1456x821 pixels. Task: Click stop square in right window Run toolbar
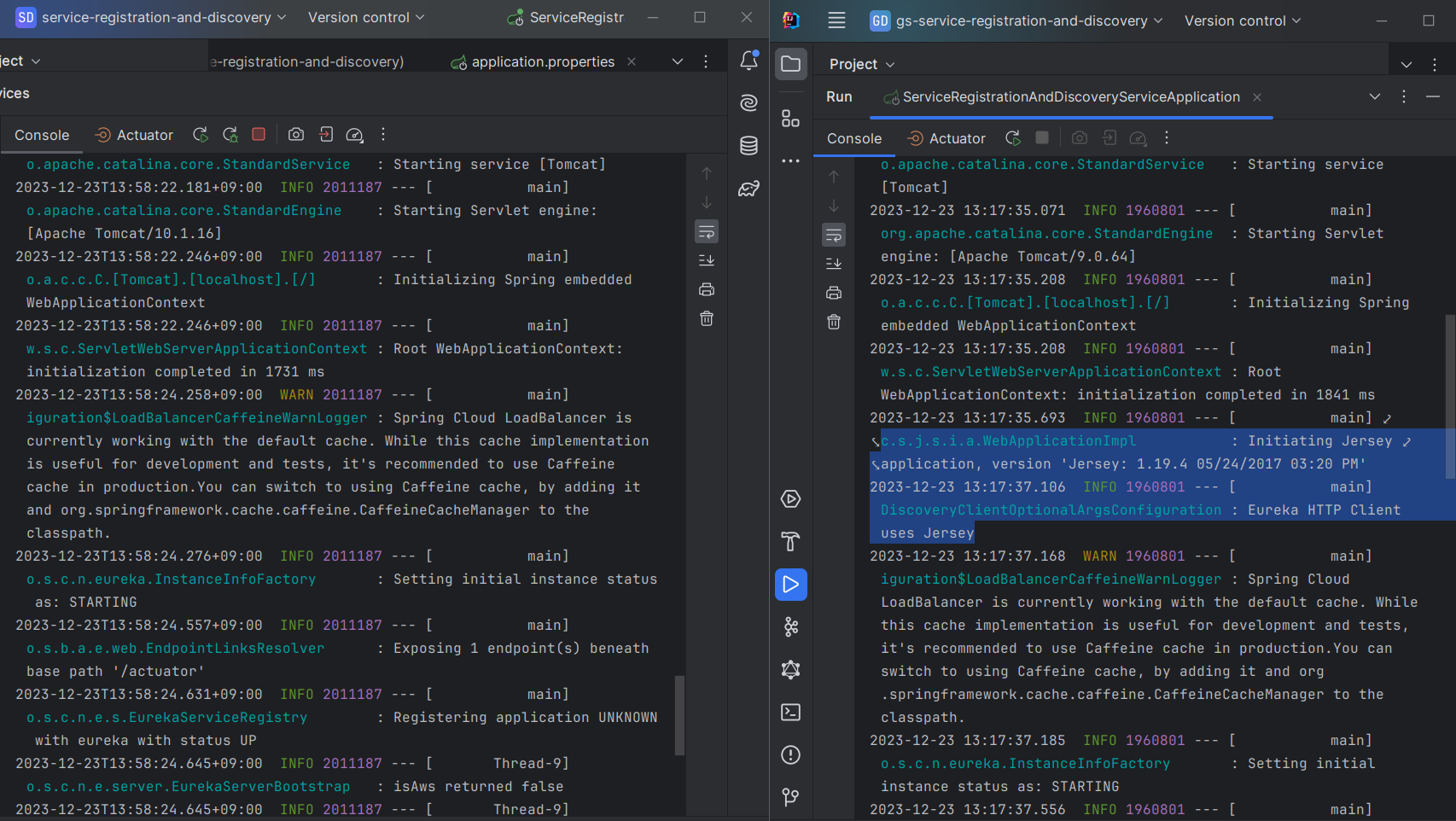coord(1042,137)
